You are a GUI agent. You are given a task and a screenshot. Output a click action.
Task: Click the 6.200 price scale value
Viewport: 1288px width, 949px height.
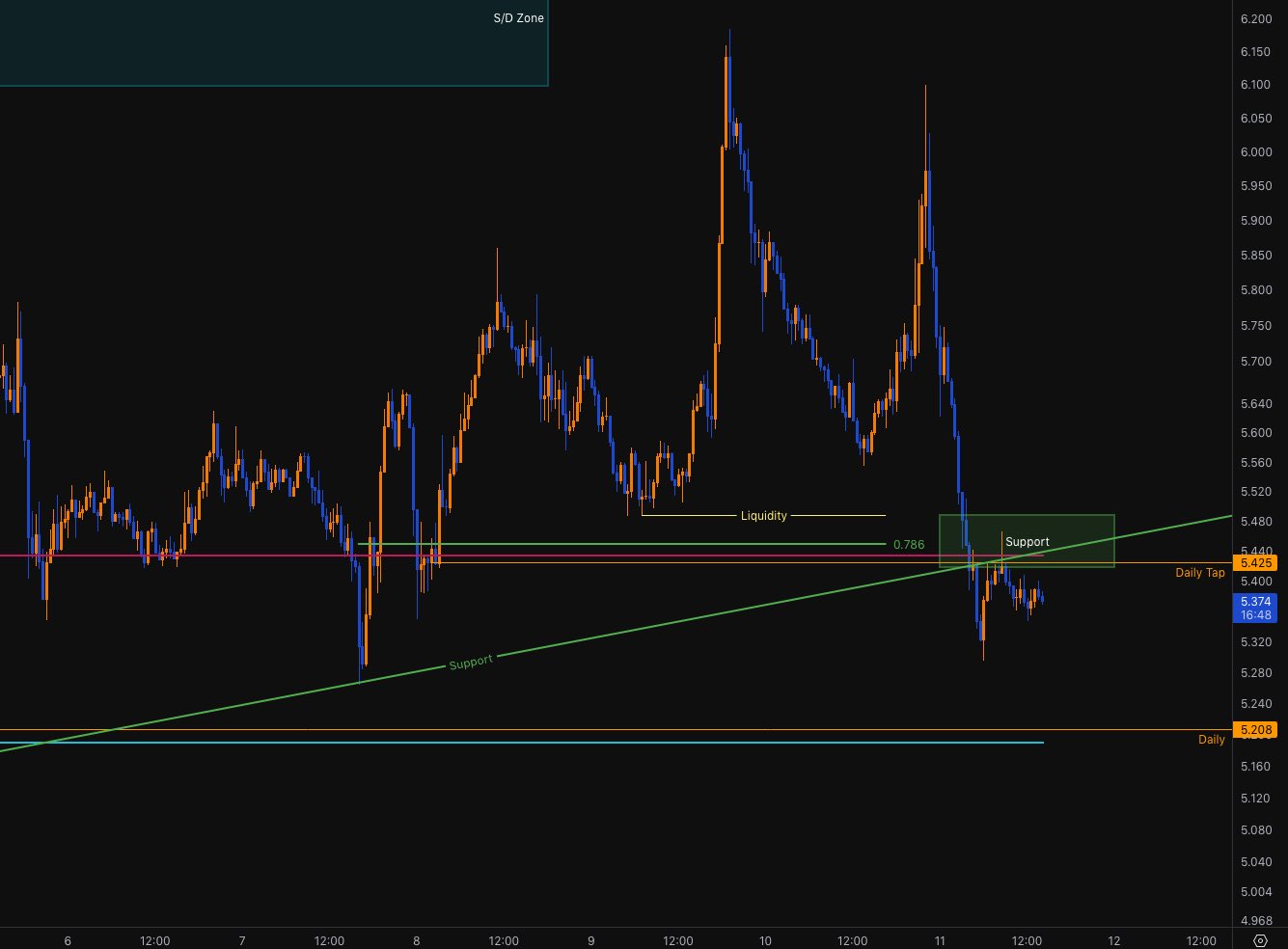(1255, 19)
